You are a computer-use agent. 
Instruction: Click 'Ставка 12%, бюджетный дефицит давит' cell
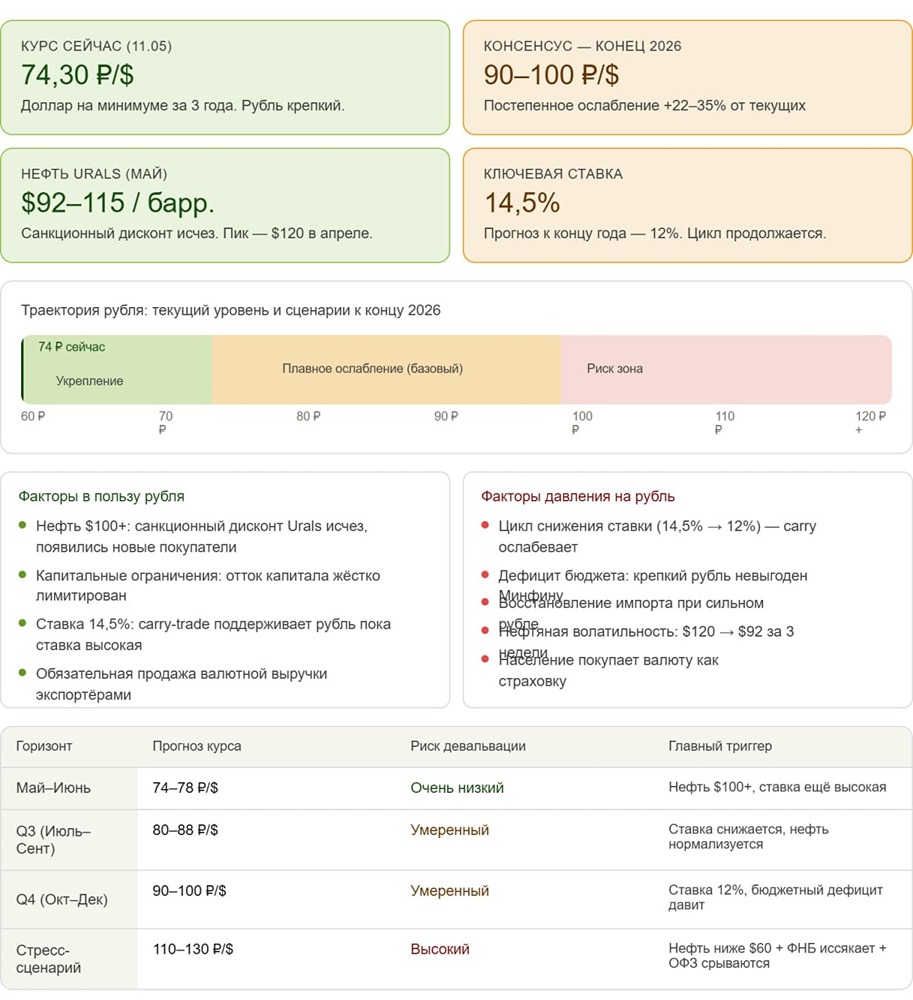tap(775, 897)
